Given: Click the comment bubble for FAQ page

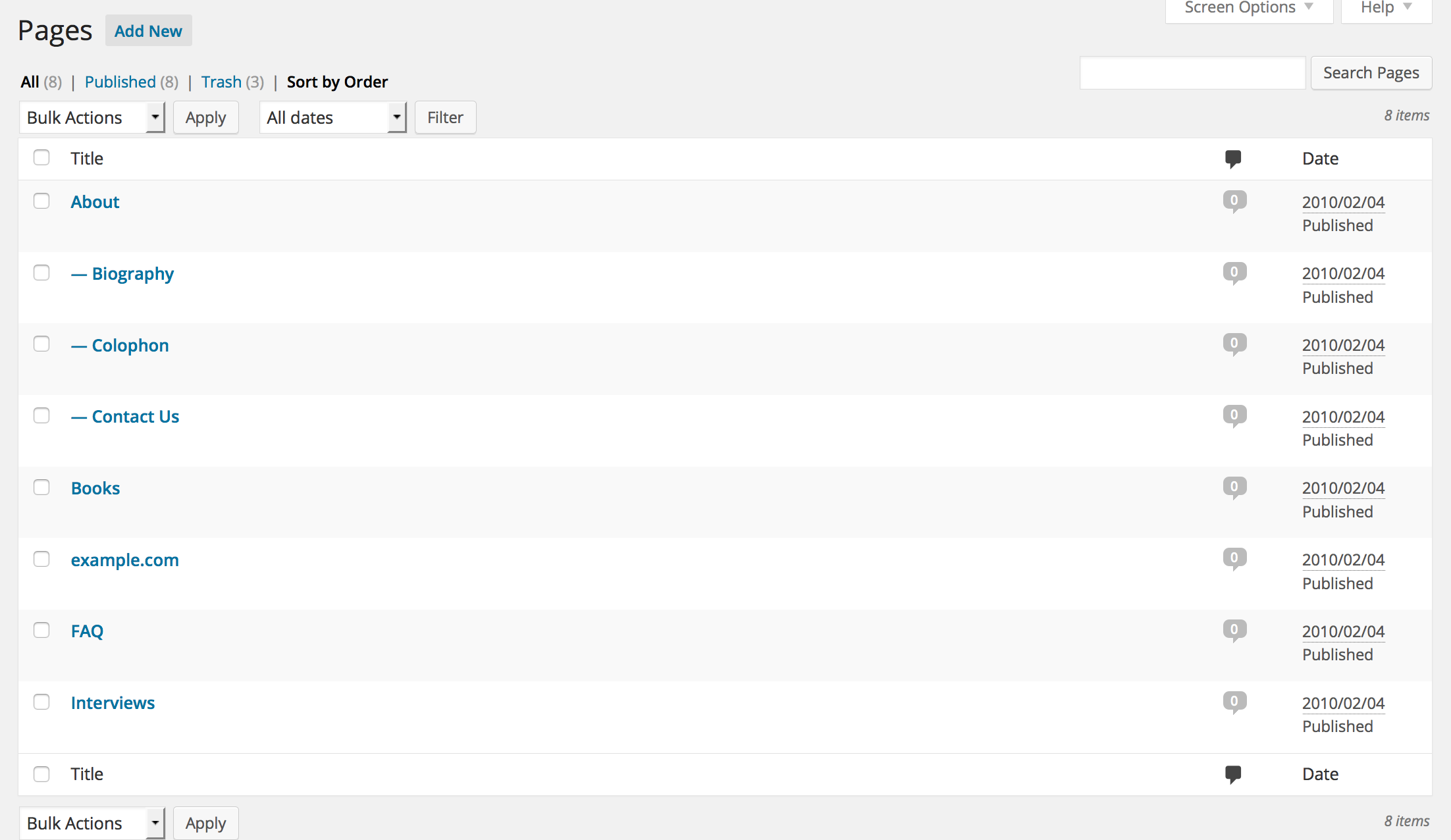Looking at the screenshot, I should [1234, 630].
